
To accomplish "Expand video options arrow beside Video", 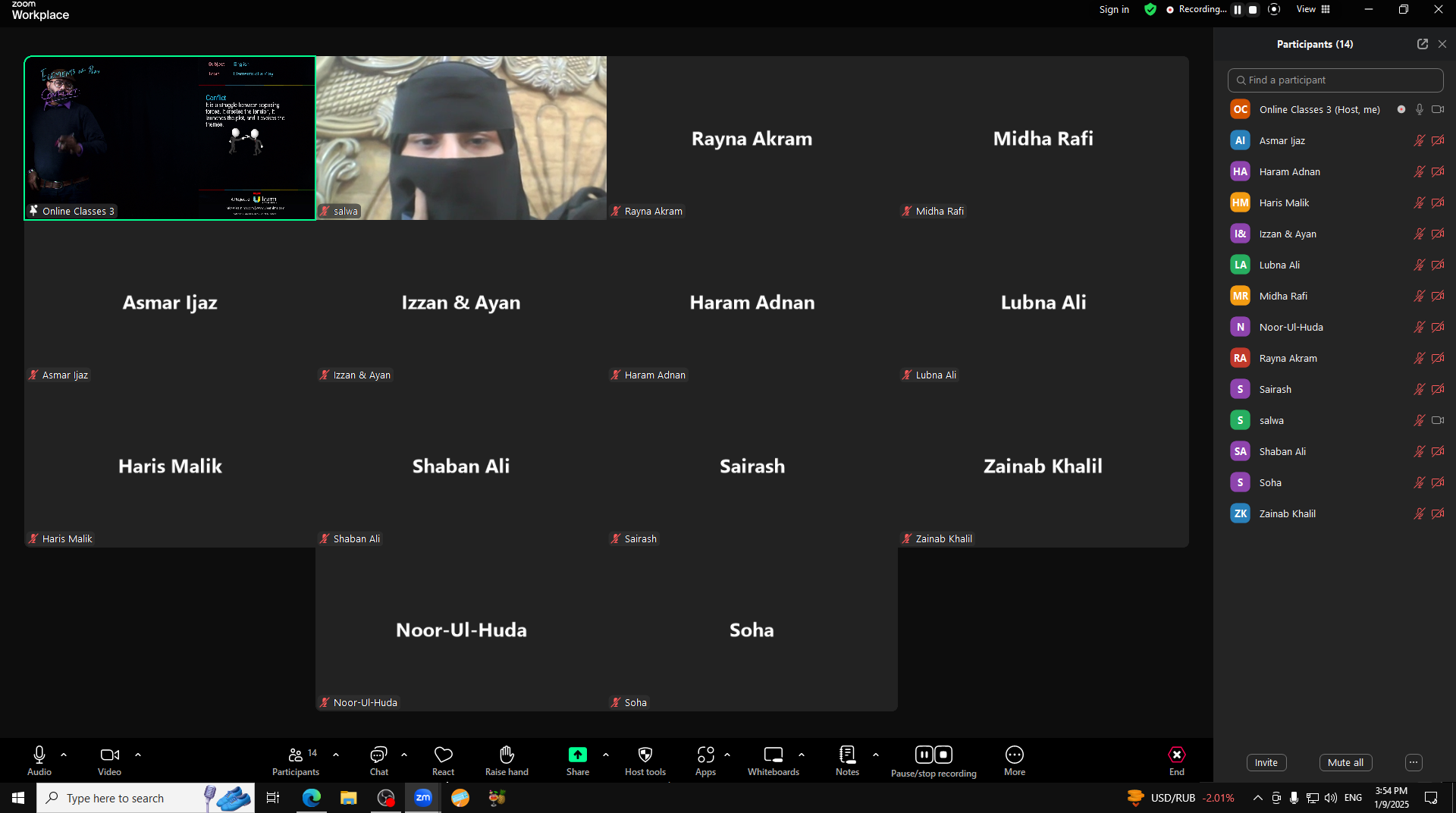I will pos(138,755).
